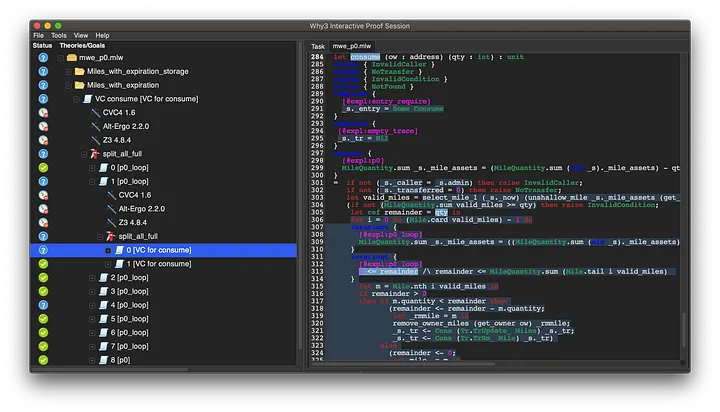
Task: Collapse the Miles_with_expiration theory node
Action: [x=69, y=86]
